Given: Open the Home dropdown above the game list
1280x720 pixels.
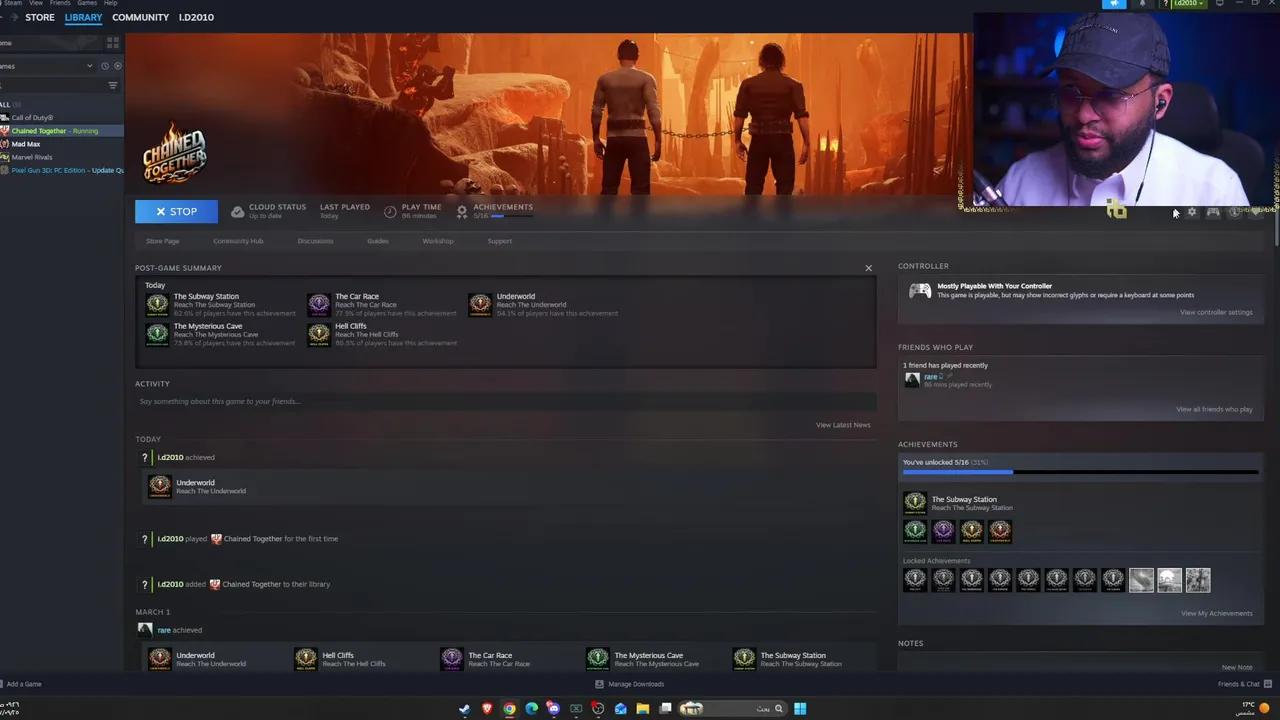Looking at the screenshot, I should click(x=10, y=43).
